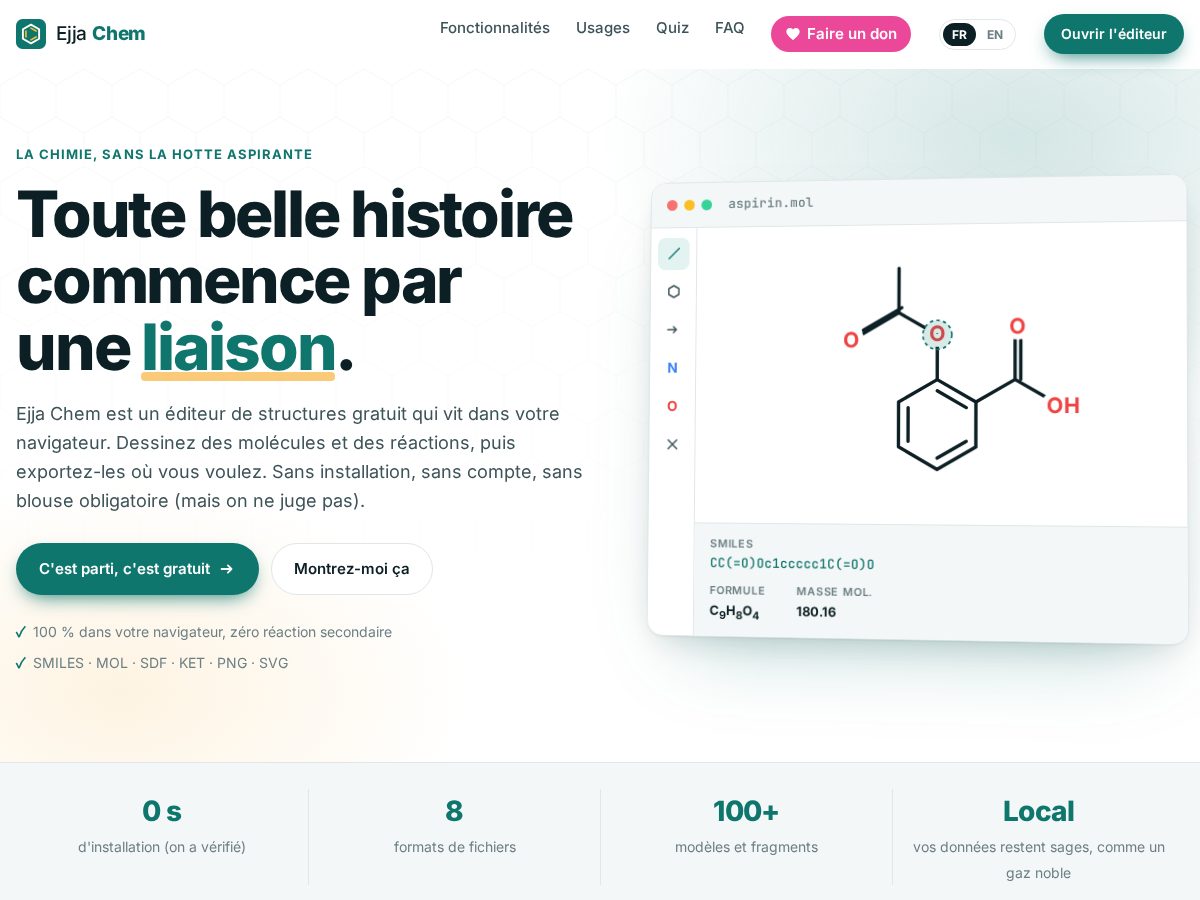
Task: Open the FAQ nav link
Action: (x=730, y=28)
